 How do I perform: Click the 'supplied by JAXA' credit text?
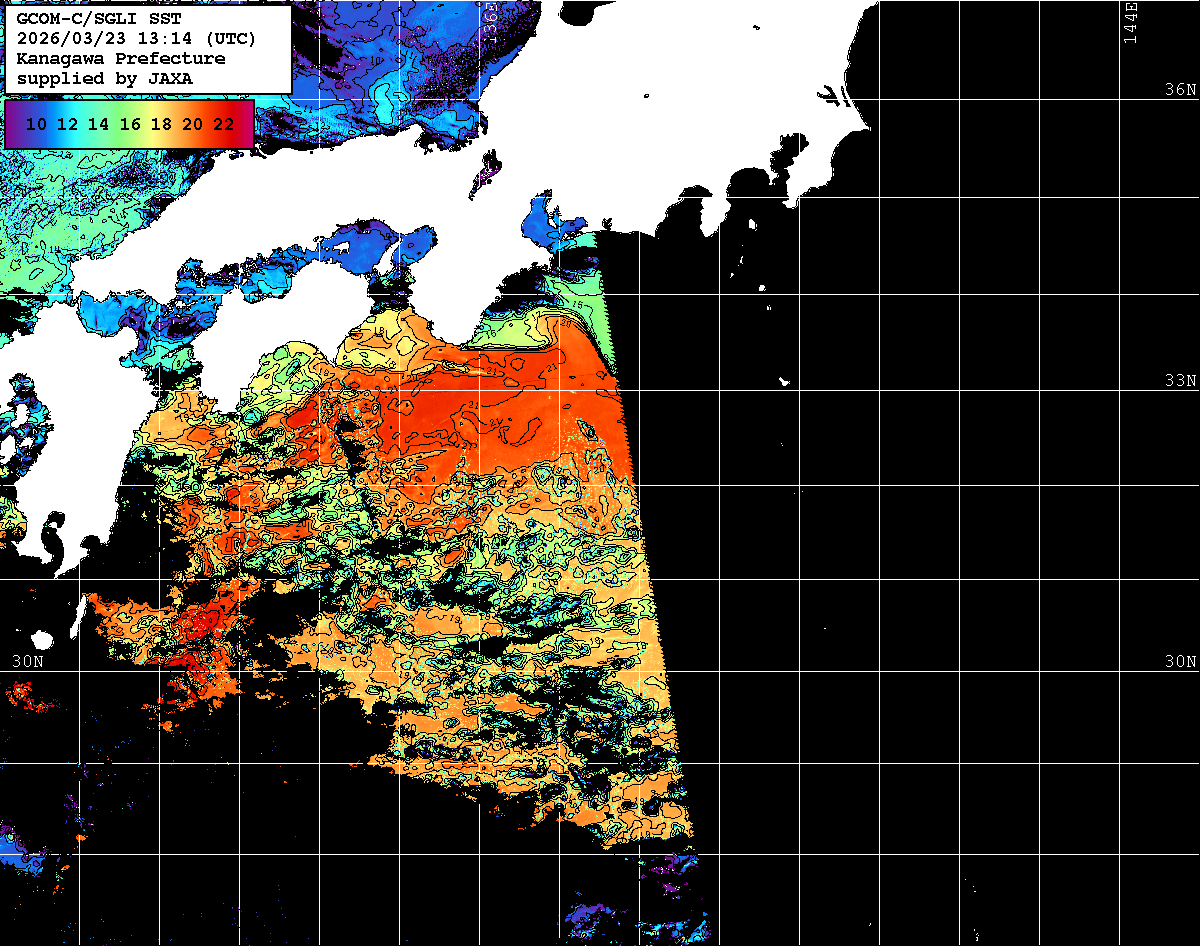coord(105,78)
